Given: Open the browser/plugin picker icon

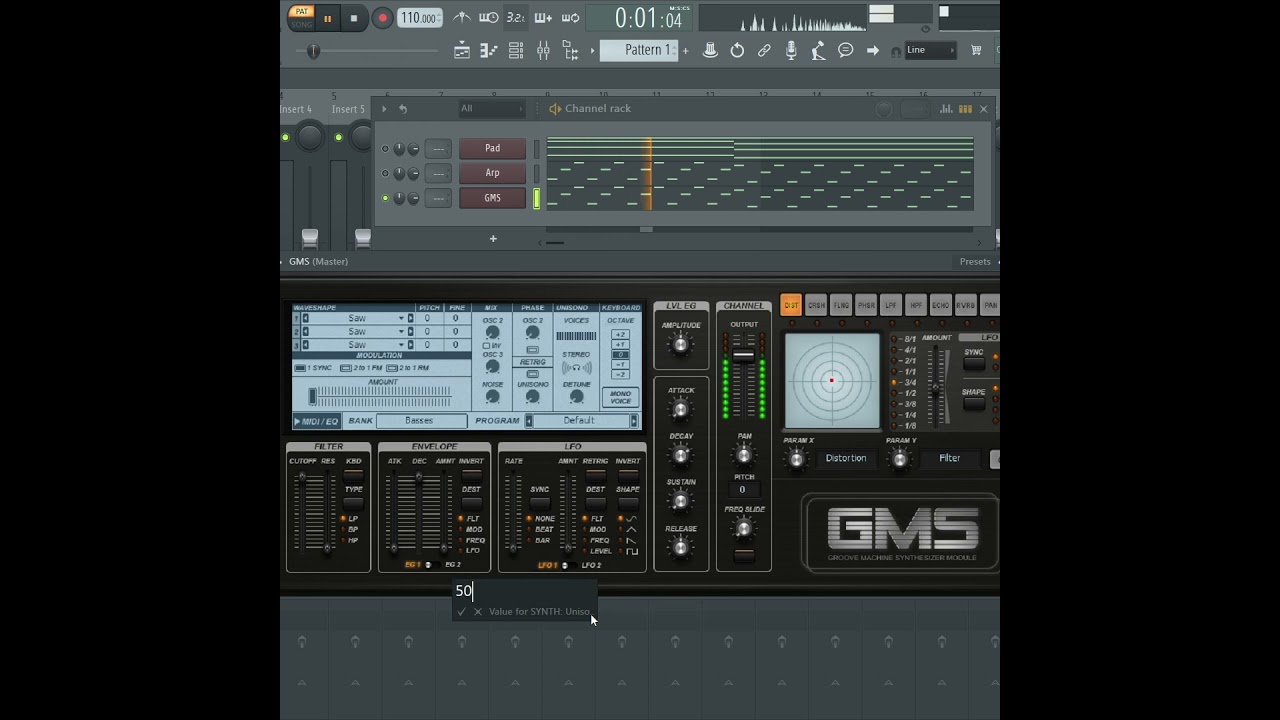Looking at the screenshot, I should (570, 50).
